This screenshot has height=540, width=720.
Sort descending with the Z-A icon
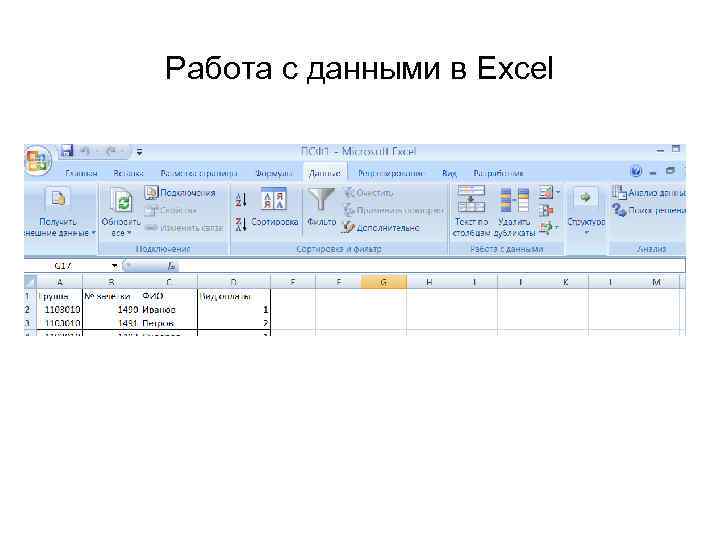click(x=241, y=224)
